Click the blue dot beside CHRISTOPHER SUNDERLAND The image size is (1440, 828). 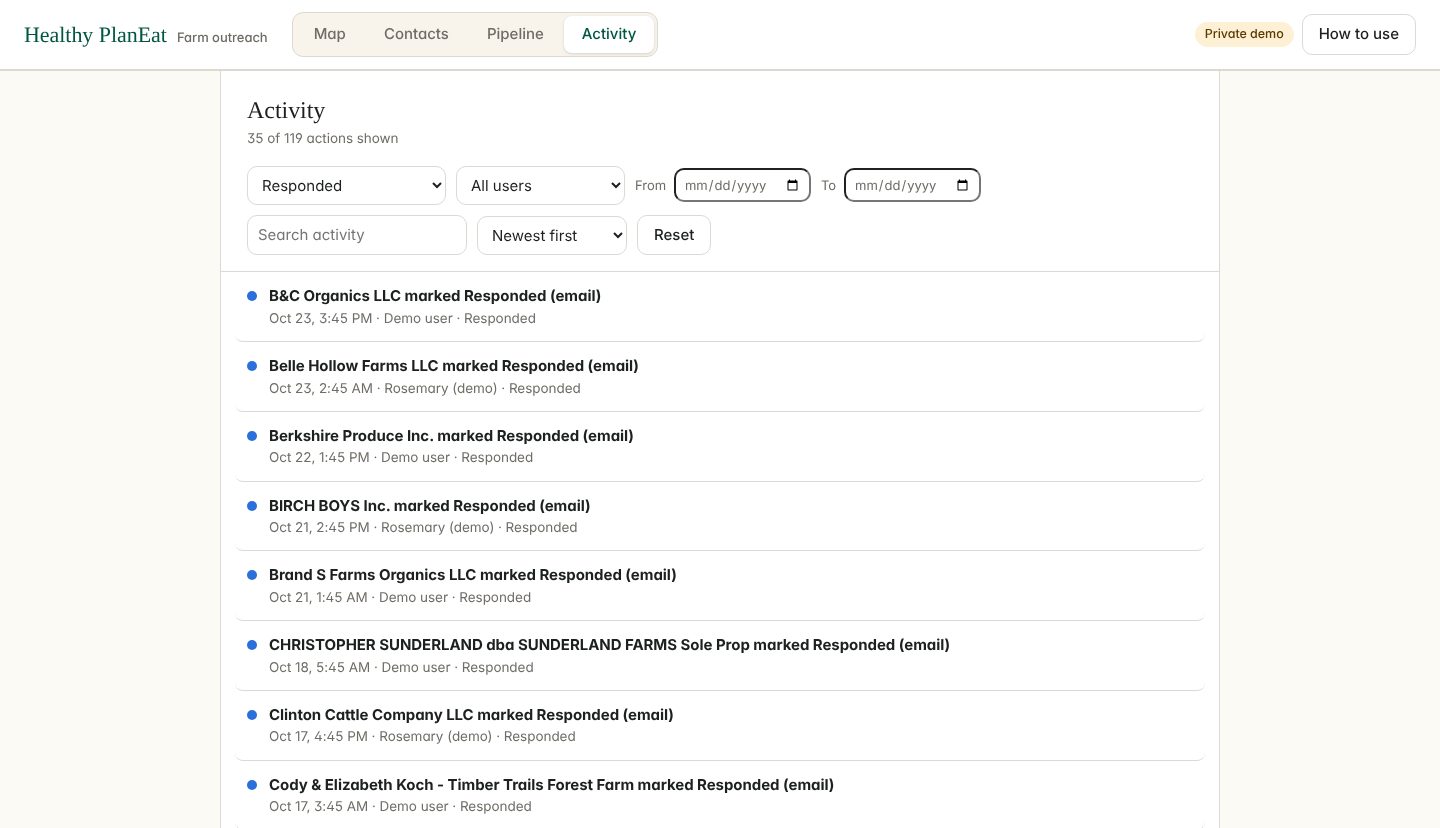[252, 645]
